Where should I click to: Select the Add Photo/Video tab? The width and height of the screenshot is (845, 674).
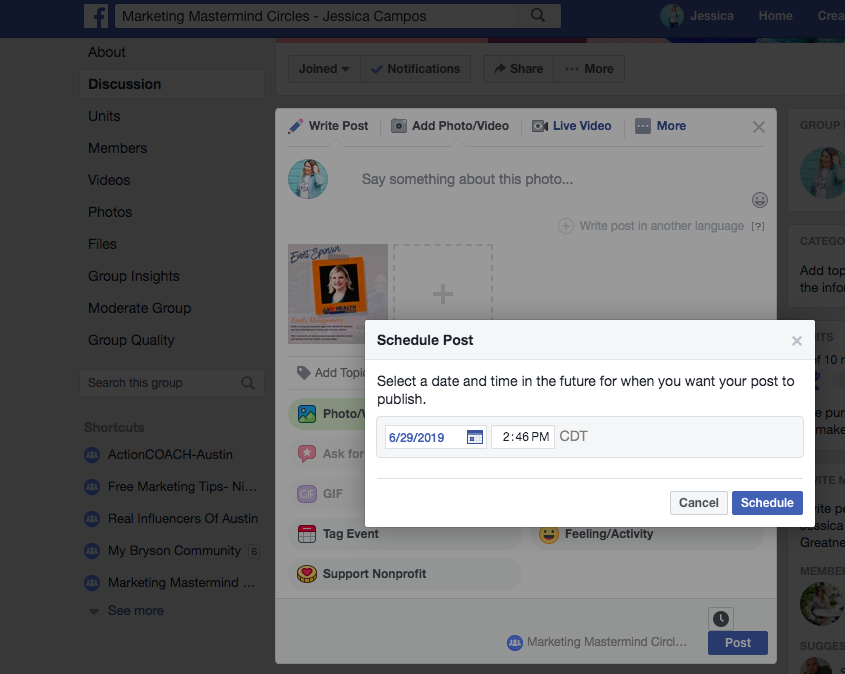[449, 126]
